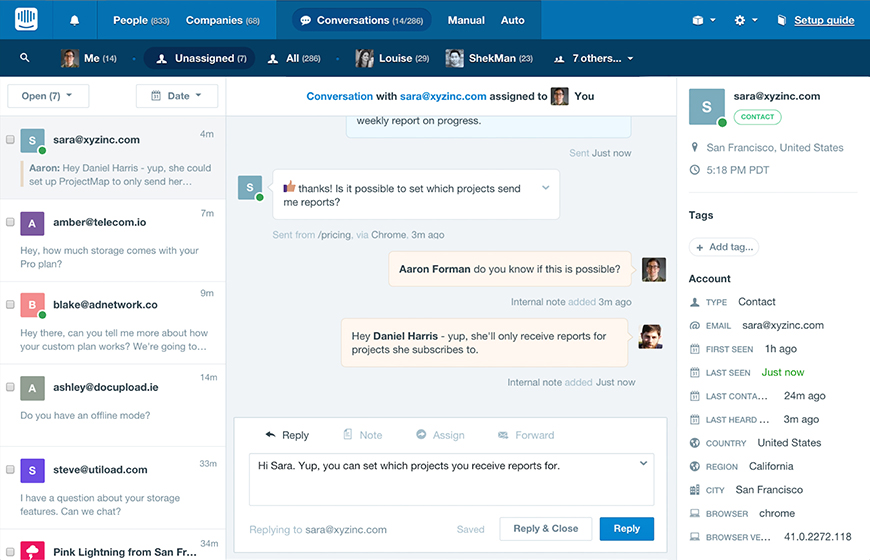
Task: Expand the 7 others teammates dropdown
Action: point(593,58)
